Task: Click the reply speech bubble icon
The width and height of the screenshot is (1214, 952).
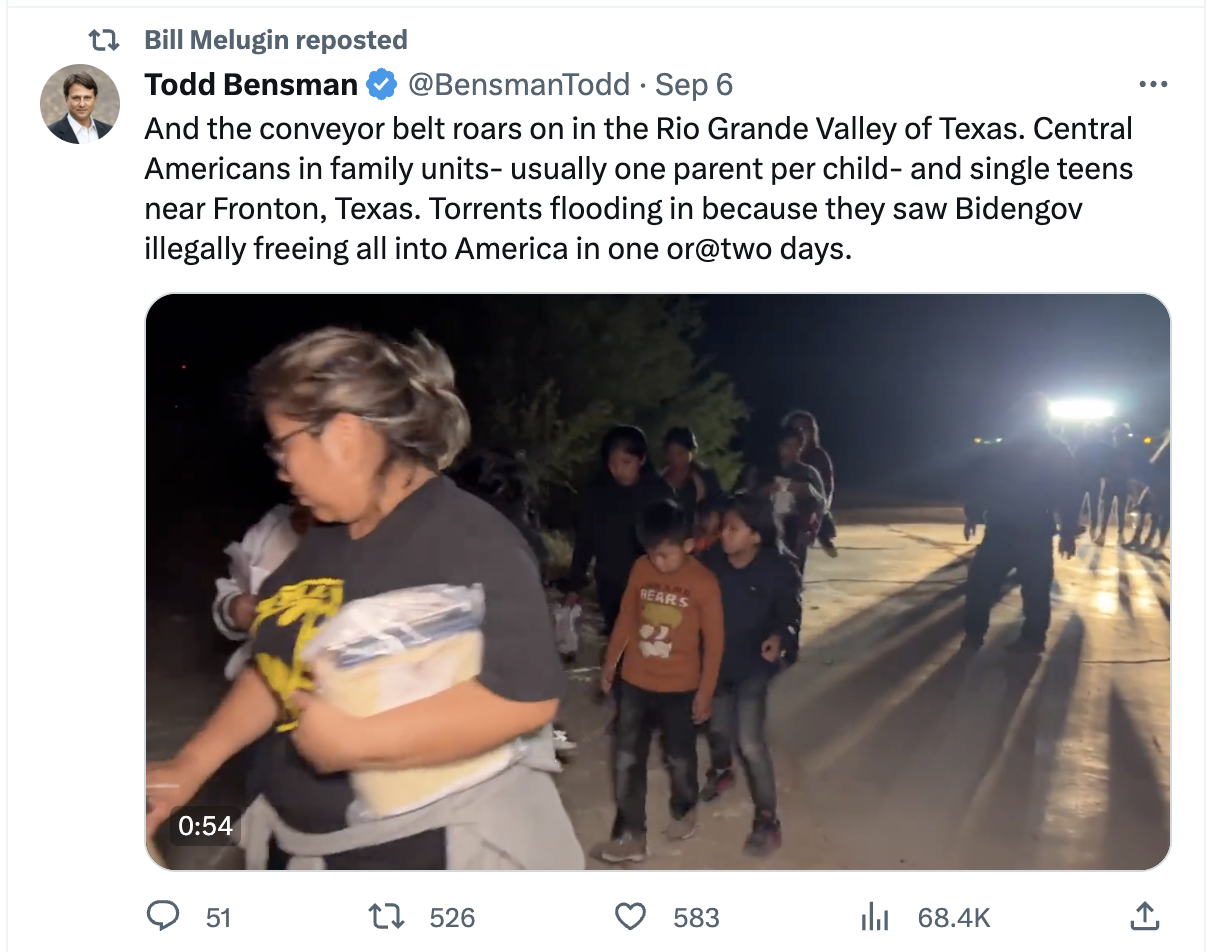Action: tap(163, 916)
